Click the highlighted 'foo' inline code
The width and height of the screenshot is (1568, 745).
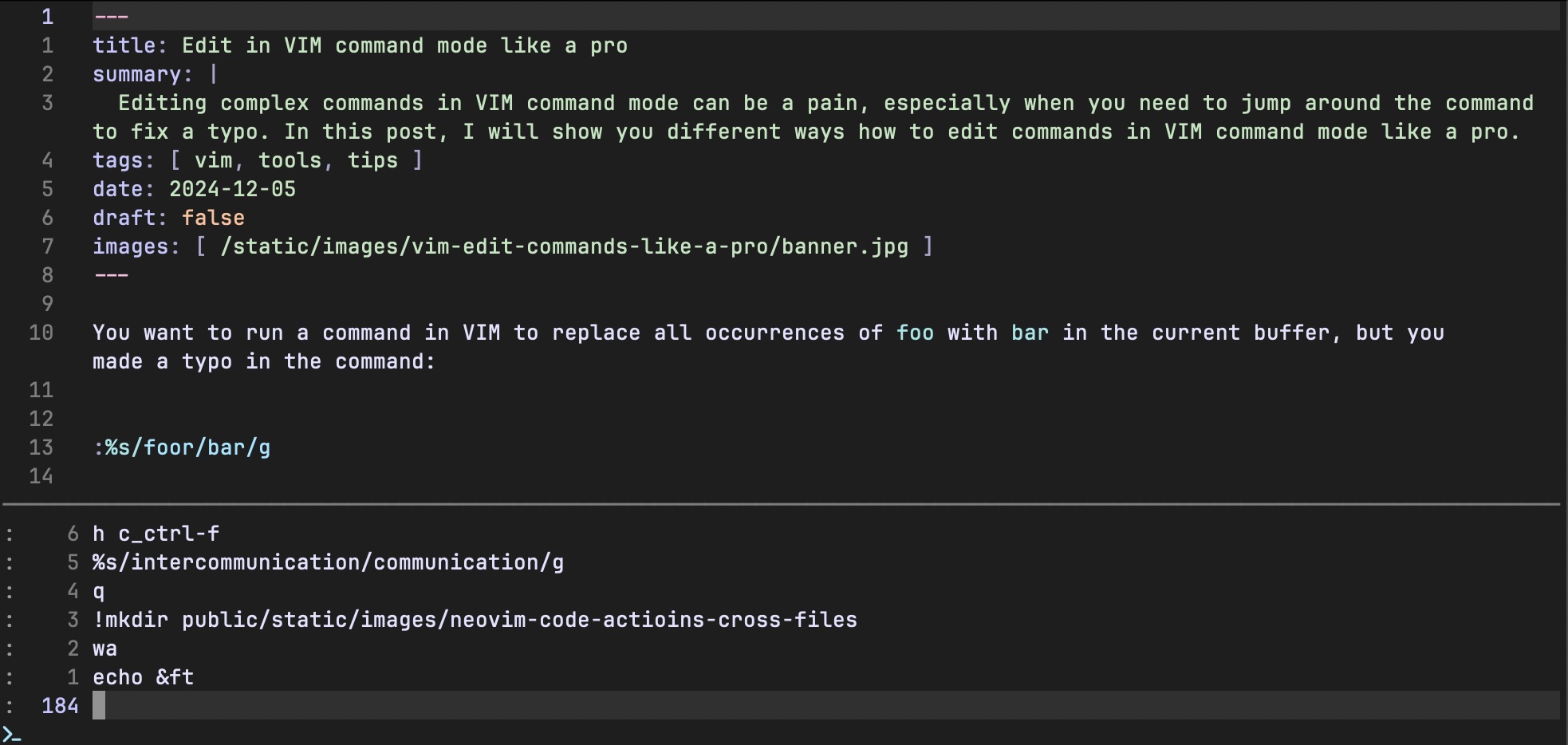915,333
